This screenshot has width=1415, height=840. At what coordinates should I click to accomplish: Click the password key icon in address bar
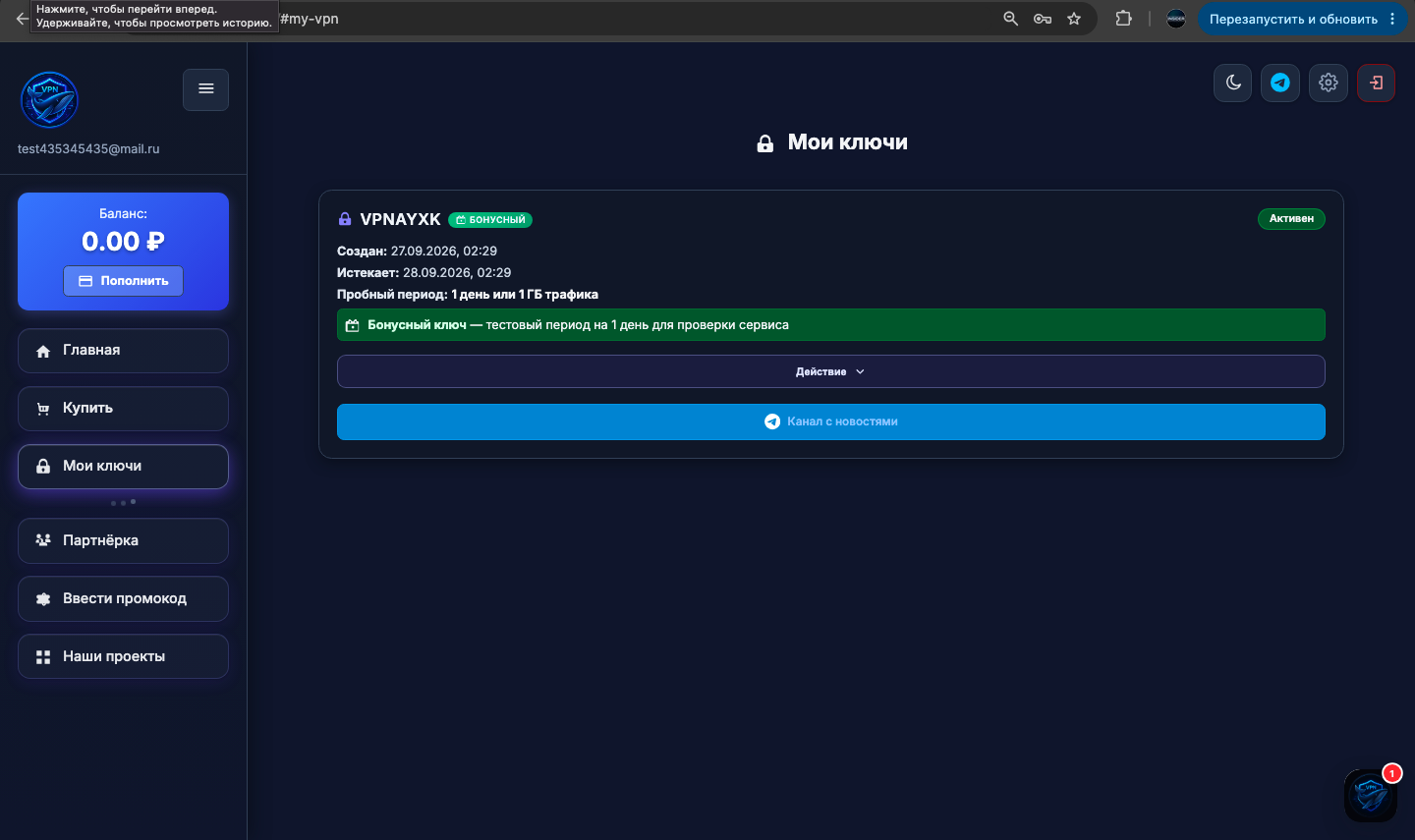tap(1043, 19)
